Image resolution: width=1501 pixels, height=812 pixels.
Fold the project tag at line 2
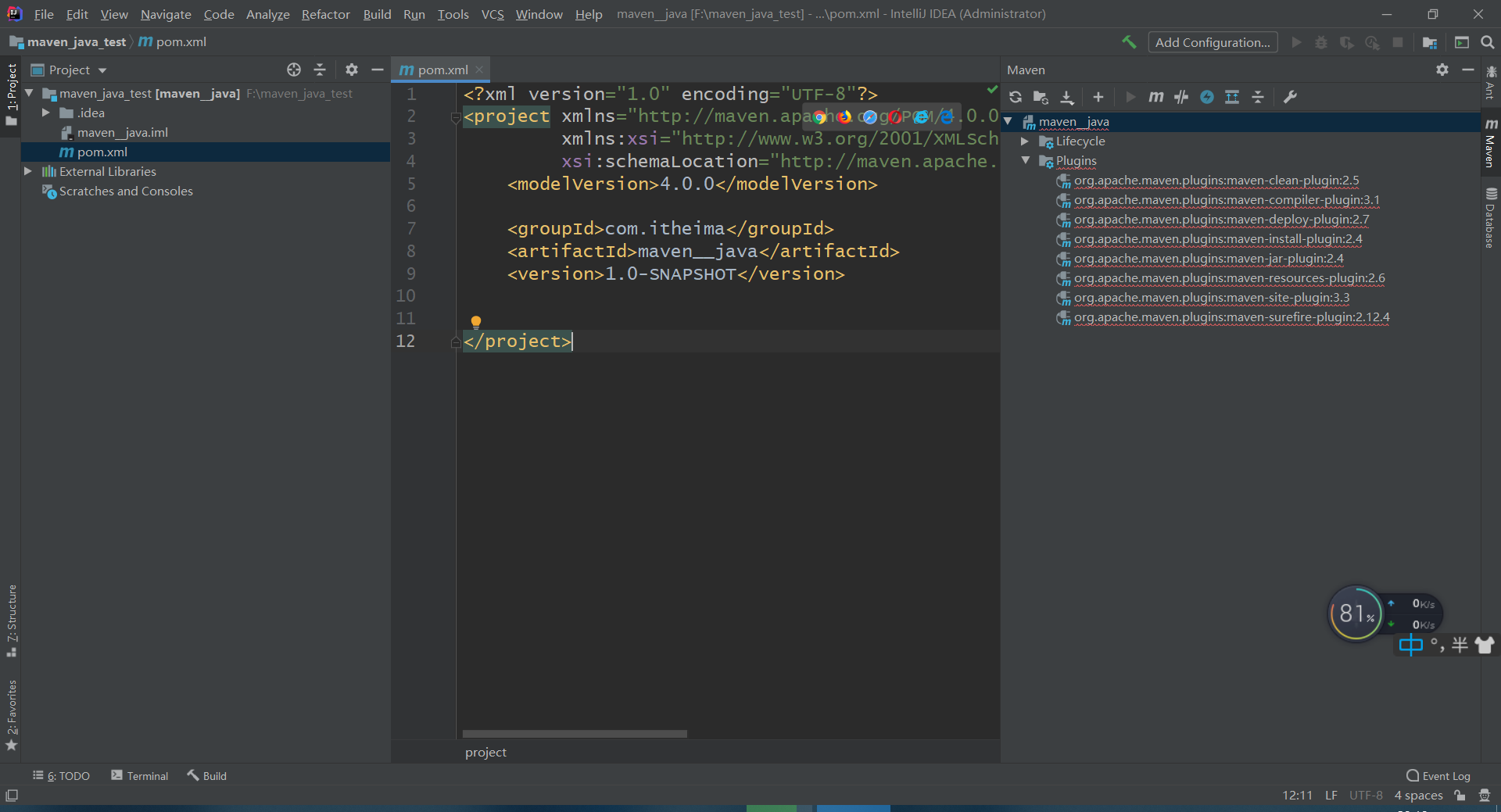456,118
